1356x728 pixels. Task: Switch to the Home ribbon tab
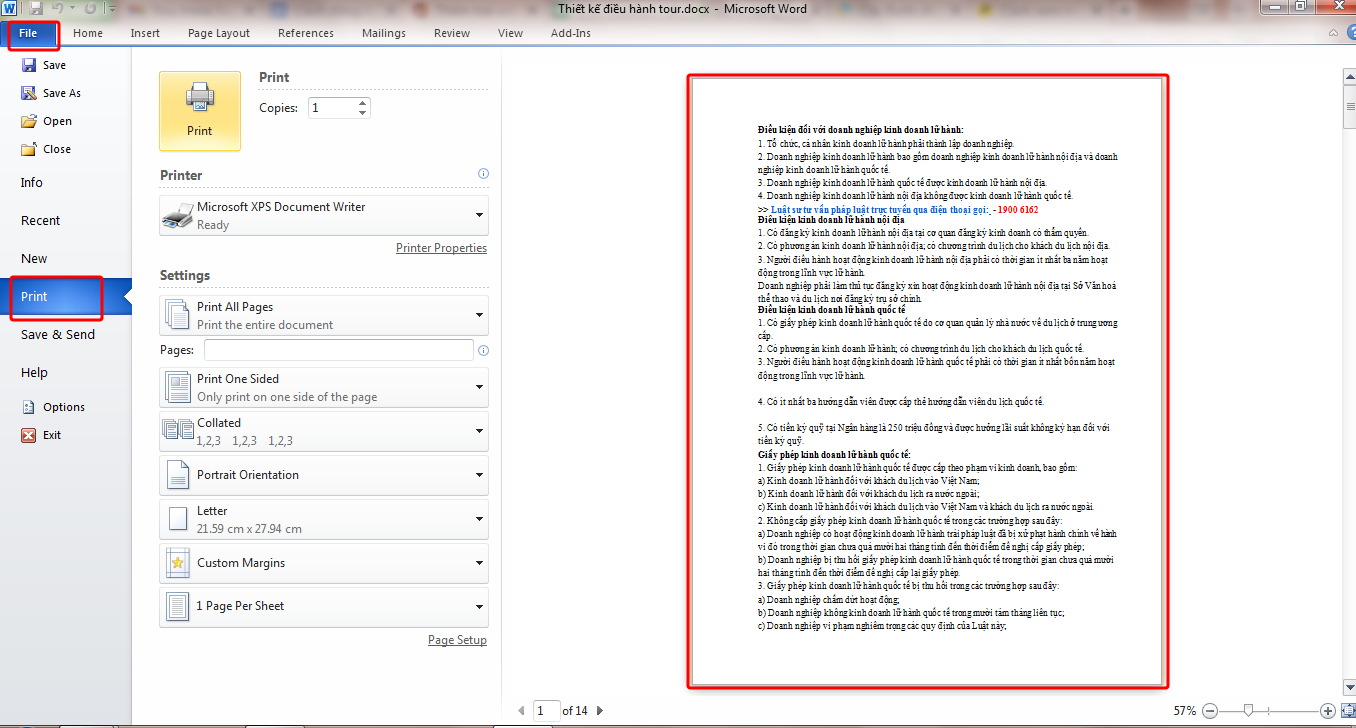[88, 32]
